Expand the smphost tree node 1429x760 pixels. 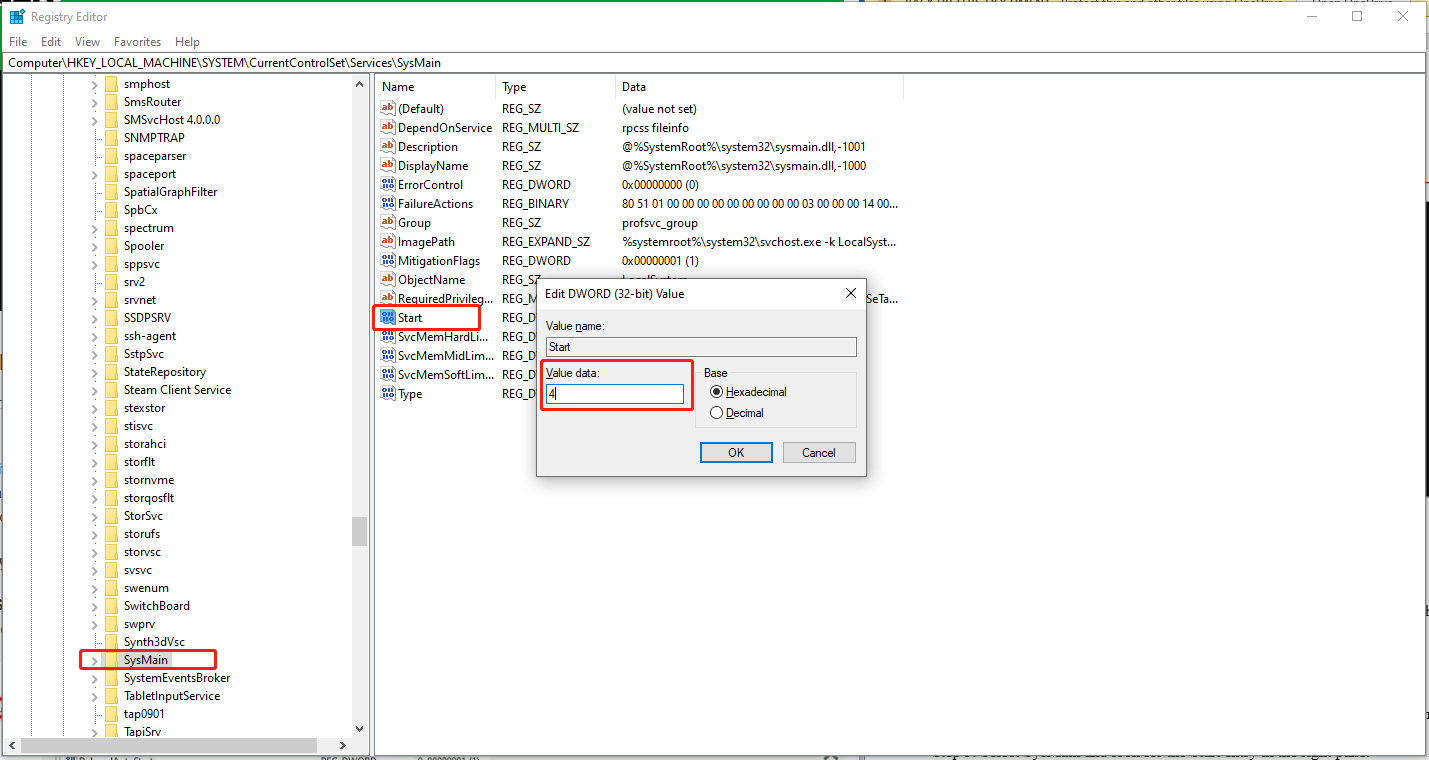pos(94,84)
